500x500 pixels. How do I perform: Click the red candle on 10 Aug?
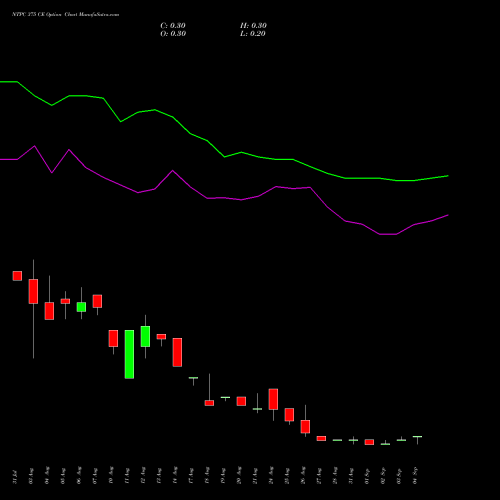(x=113, y=338)
